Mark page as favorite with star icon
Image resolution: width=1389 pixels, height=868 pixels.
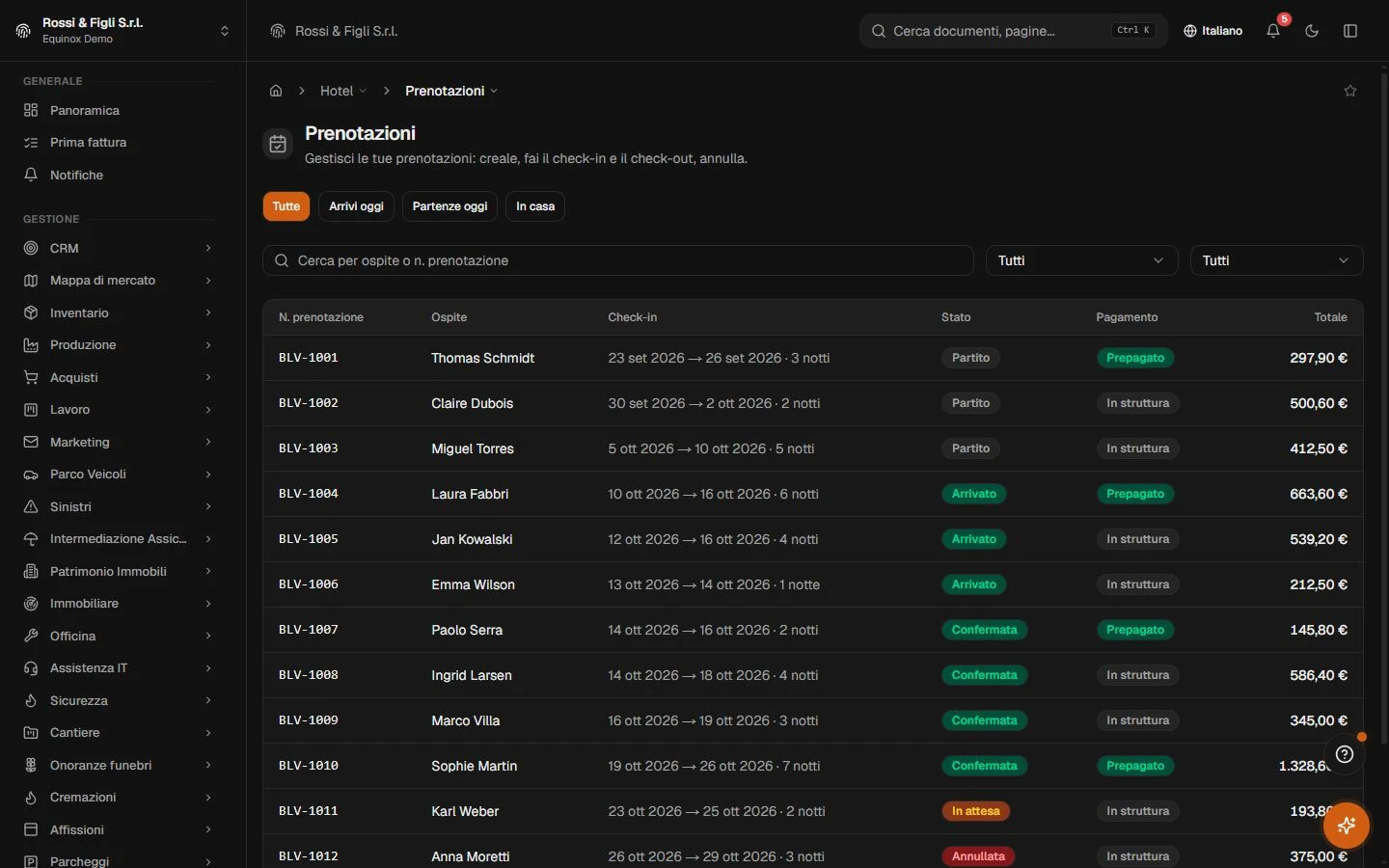tap(1350, 91)
